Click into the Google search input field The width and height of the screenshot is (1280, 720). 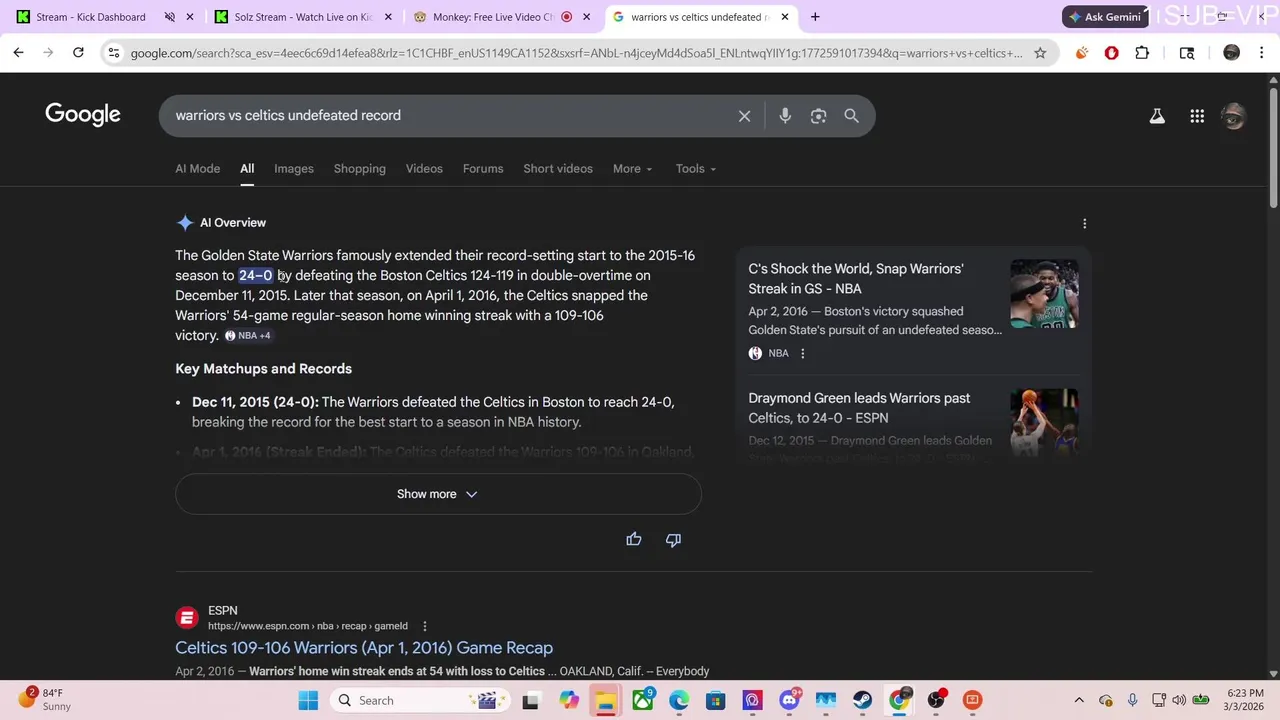pyautogui.click(x=450, y=116)
